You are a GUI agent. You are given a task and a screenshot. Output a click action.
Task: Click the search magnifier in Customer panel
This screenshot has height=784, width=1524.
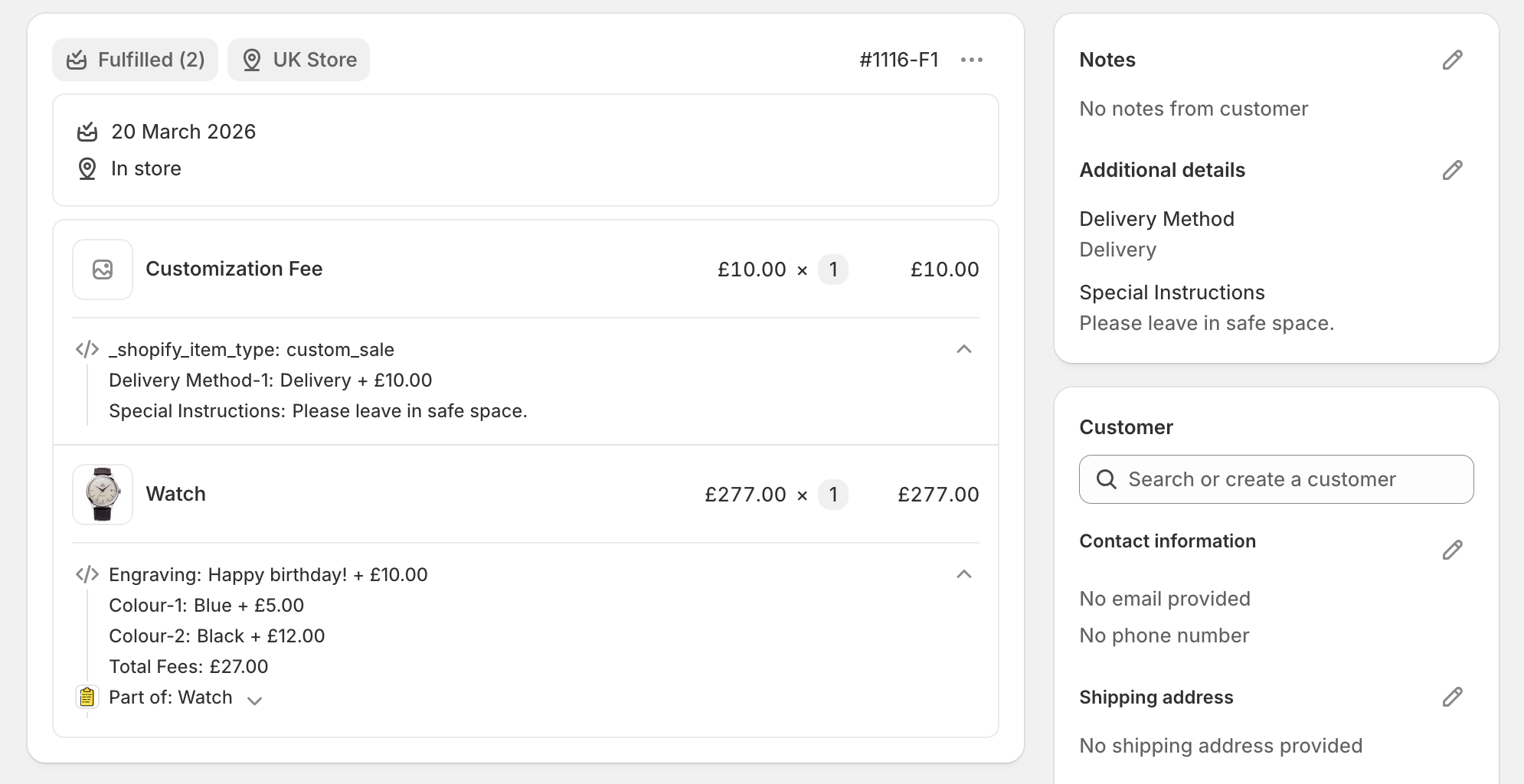[1106, 479]
